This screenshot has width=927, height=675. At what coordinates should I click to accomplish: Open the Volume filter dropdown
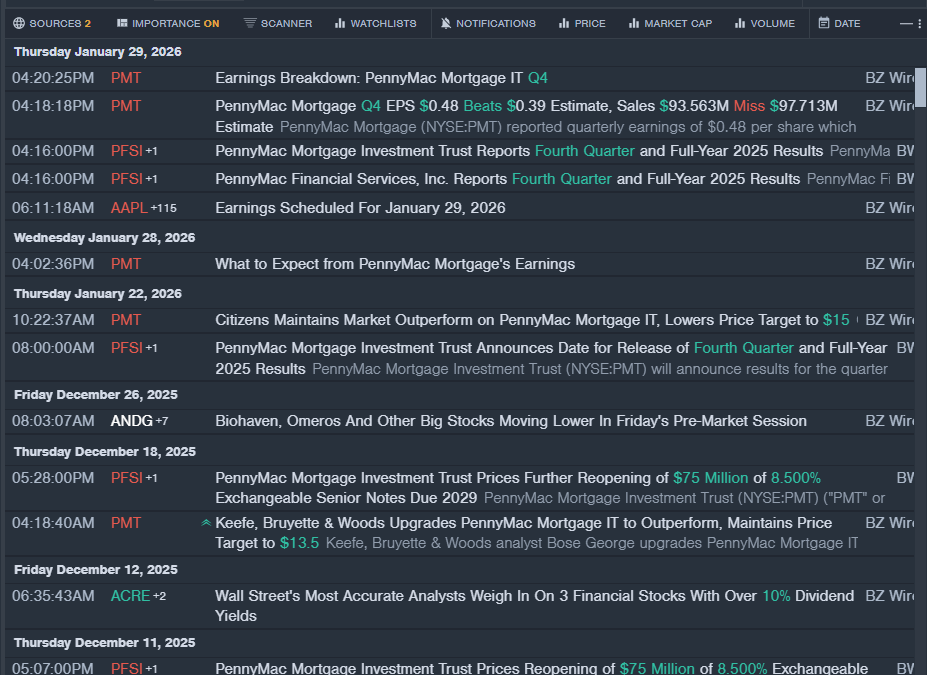tap(764, 23)
